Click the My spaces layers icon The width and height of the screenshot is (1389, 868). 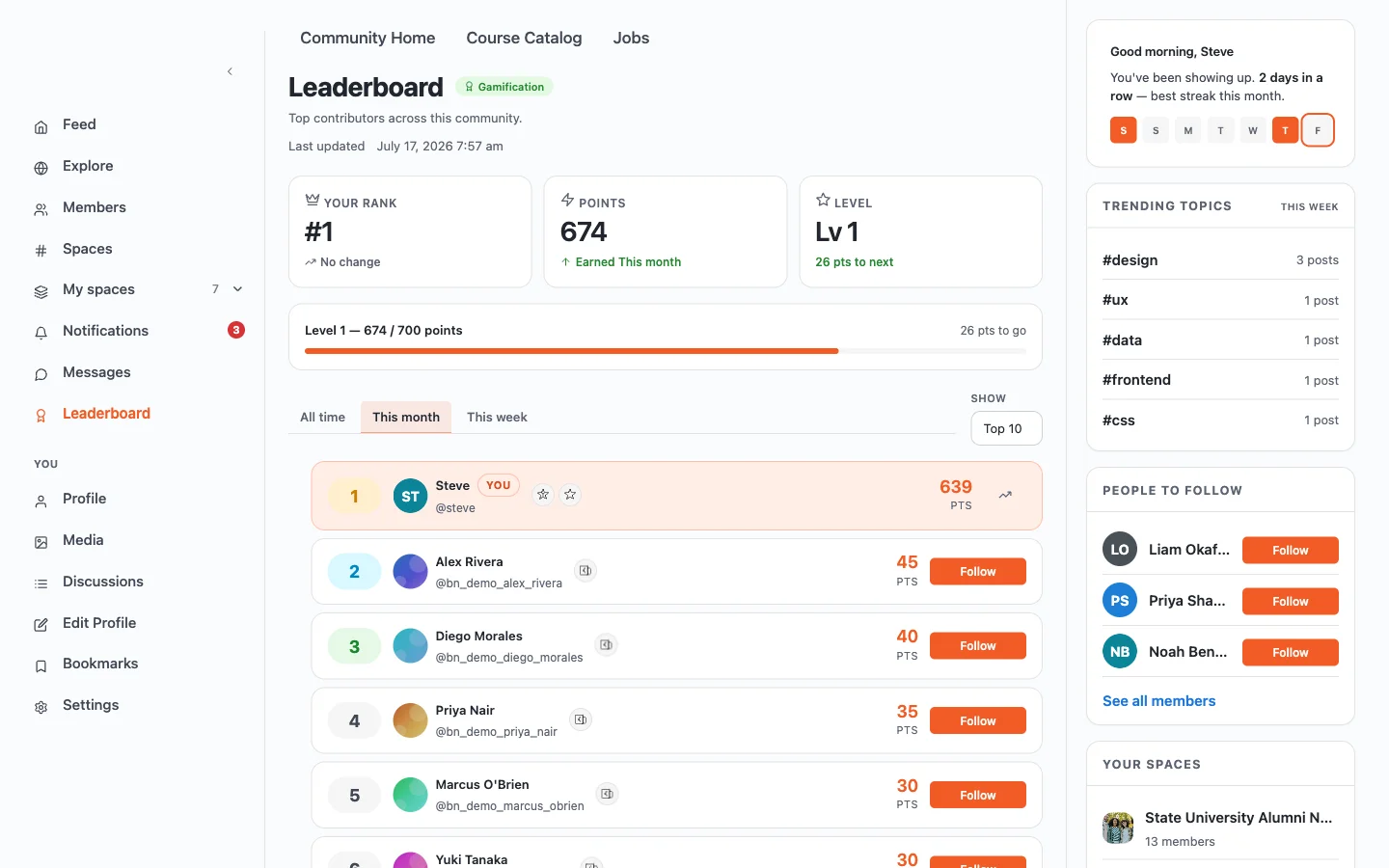coord(41,291)
